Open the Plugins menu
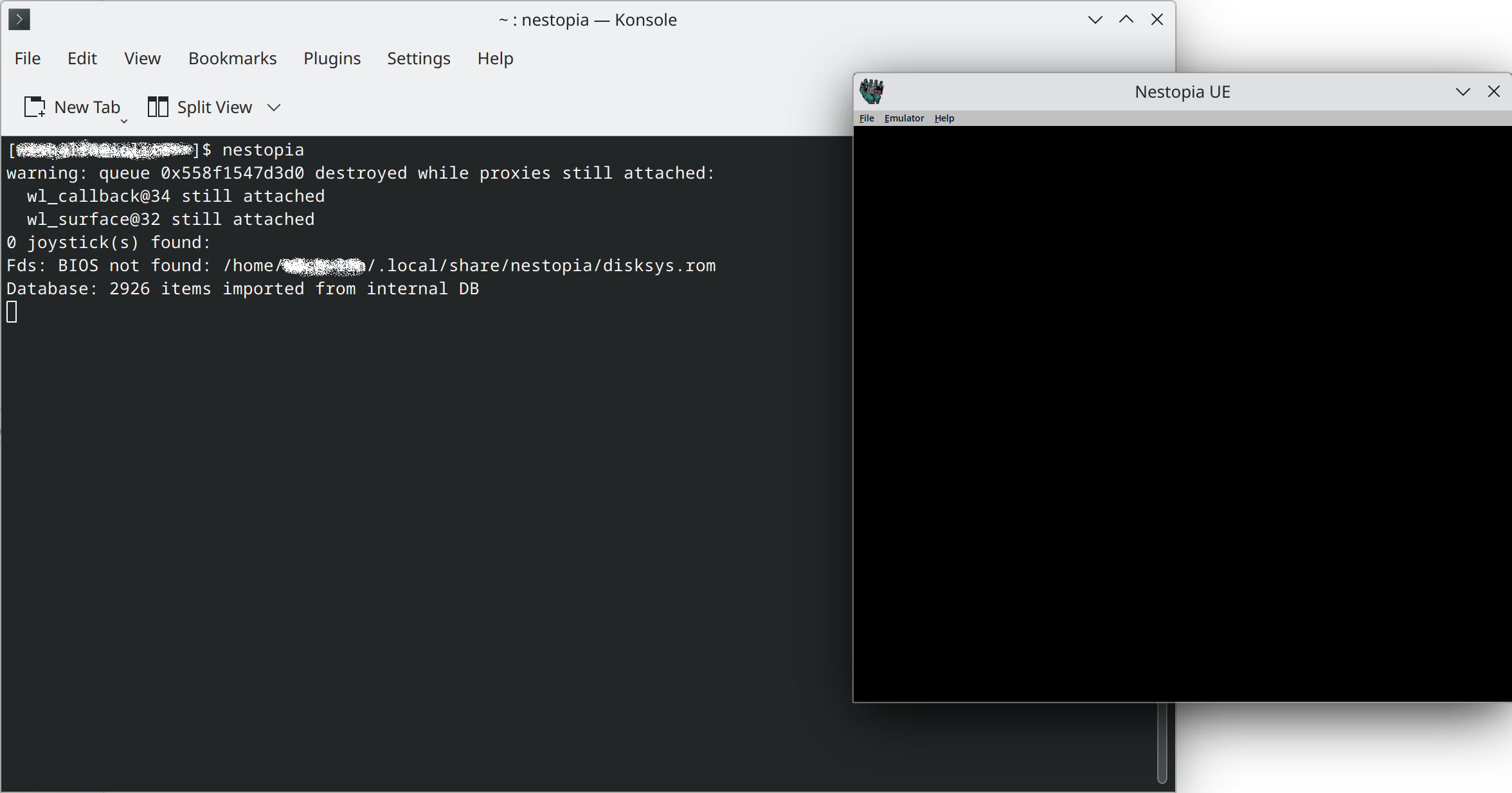 pyautogui.click(x=332, y=58)
